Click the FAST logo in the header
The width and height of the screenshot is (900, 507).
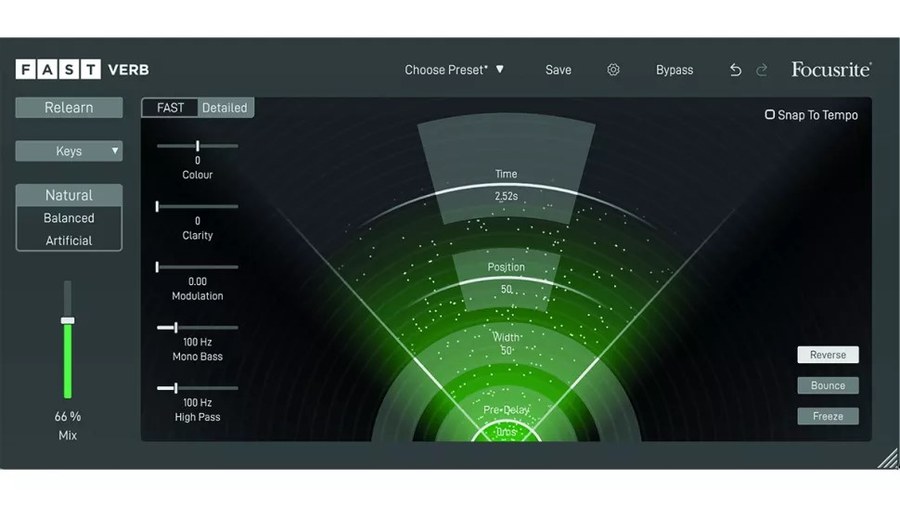coord(58,69)
